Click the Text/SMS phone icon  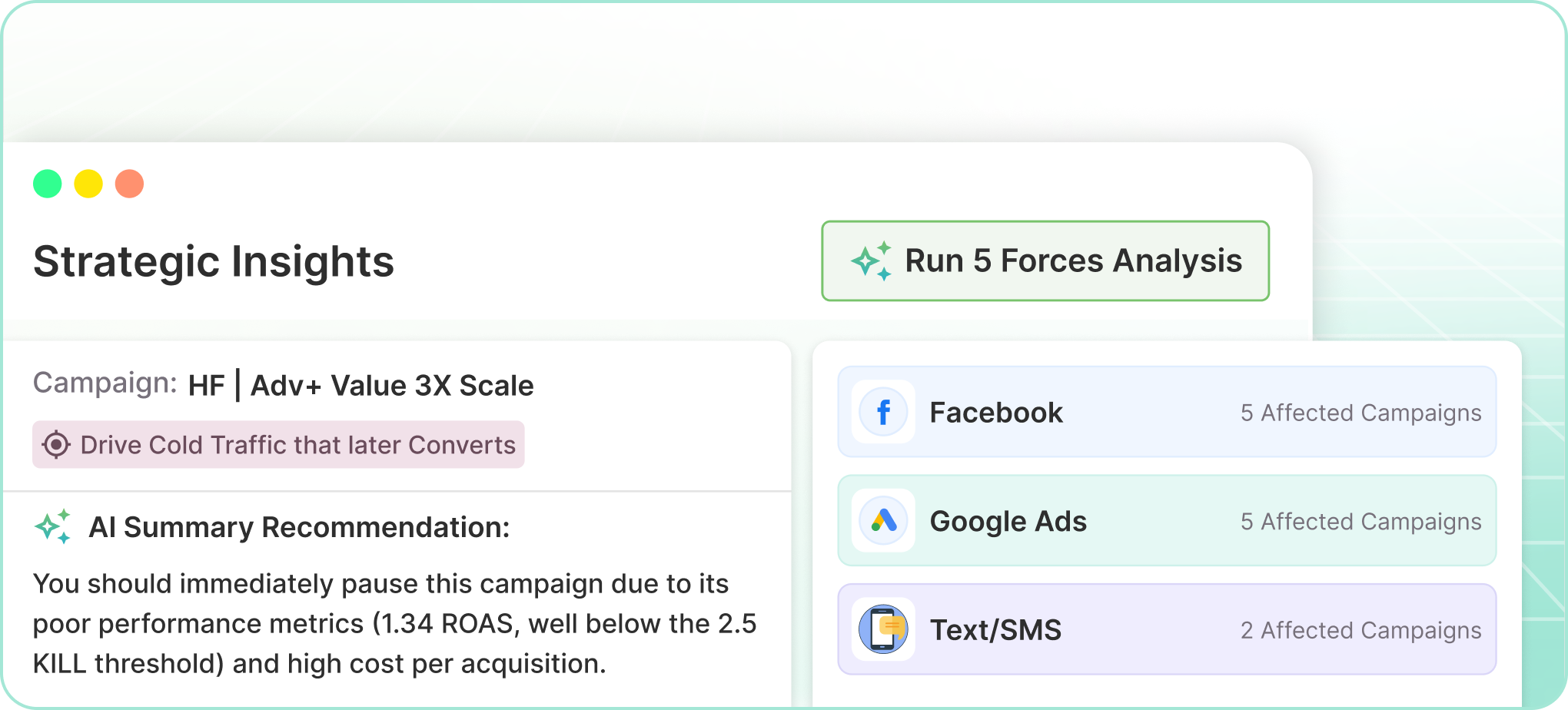(x=883, y=629)
